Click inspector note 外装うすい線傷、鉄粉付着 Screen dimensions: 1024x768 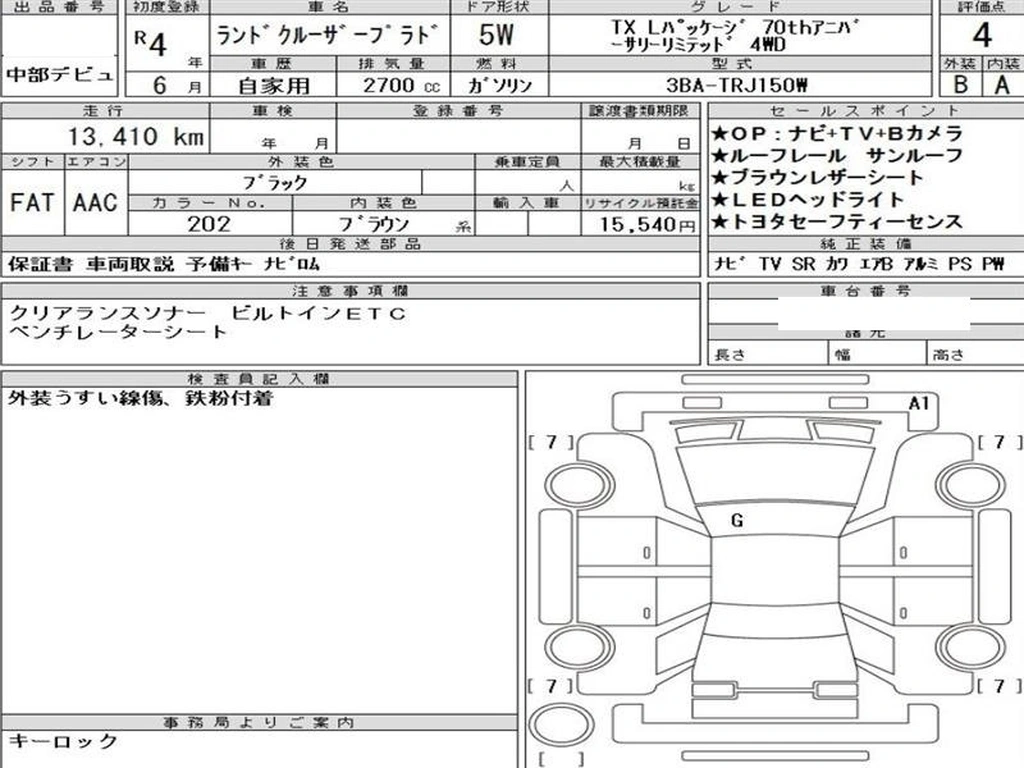(140, 398)
